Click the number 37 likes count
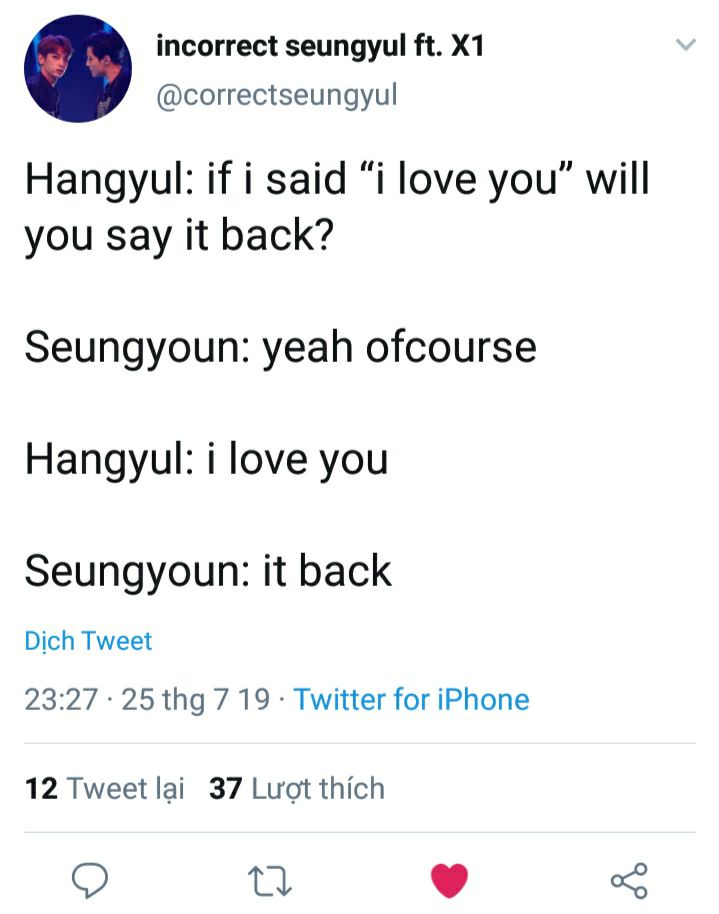 click(226, 788)
